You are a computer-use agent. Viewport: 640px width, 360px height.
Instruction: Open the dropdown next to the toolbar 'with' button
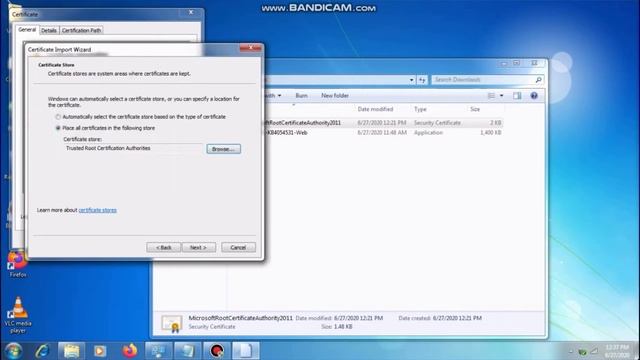(x=280, y=96)
